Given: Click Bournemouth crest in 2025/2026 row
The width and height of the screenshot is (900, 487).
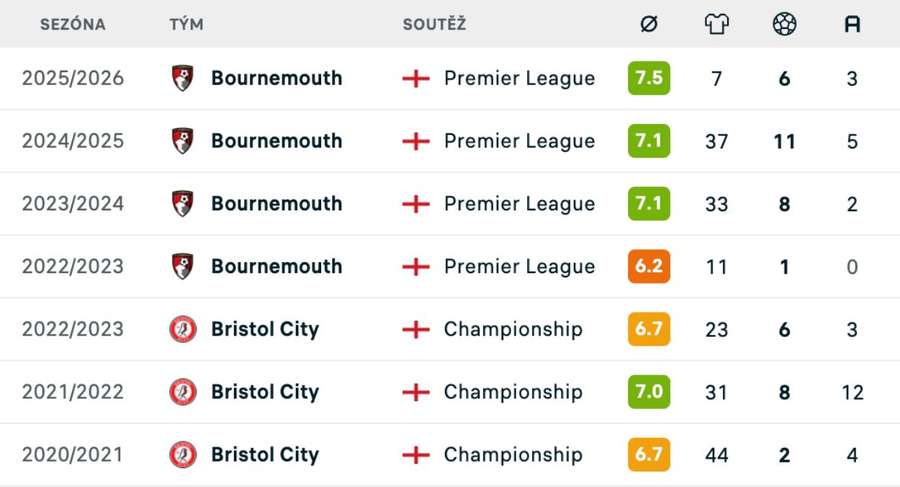Looking at the screenshot, I should (183, 78).
